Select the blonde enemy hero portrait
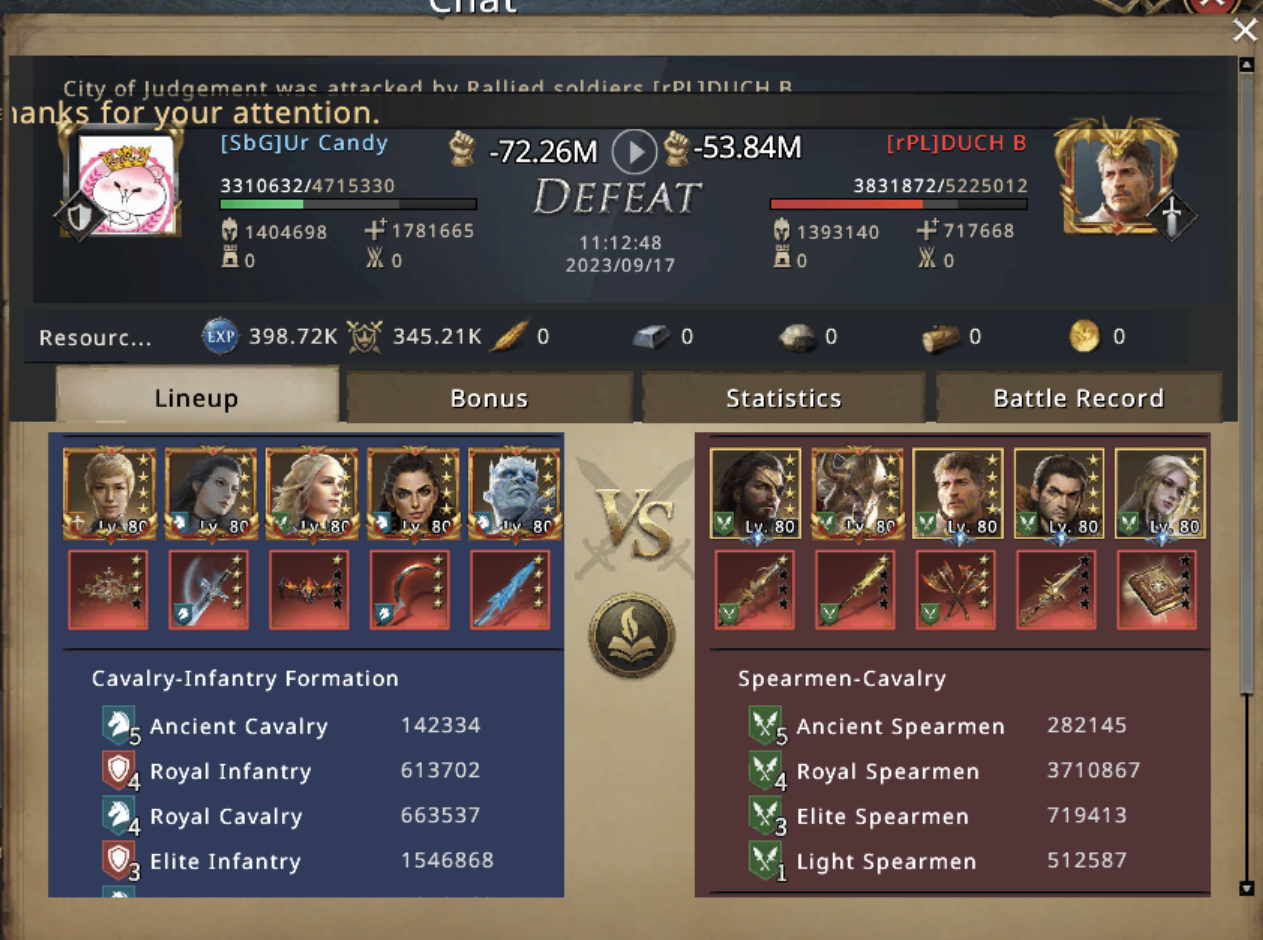This screenshot has width=1263, height=940. [x=1160, y=494]
